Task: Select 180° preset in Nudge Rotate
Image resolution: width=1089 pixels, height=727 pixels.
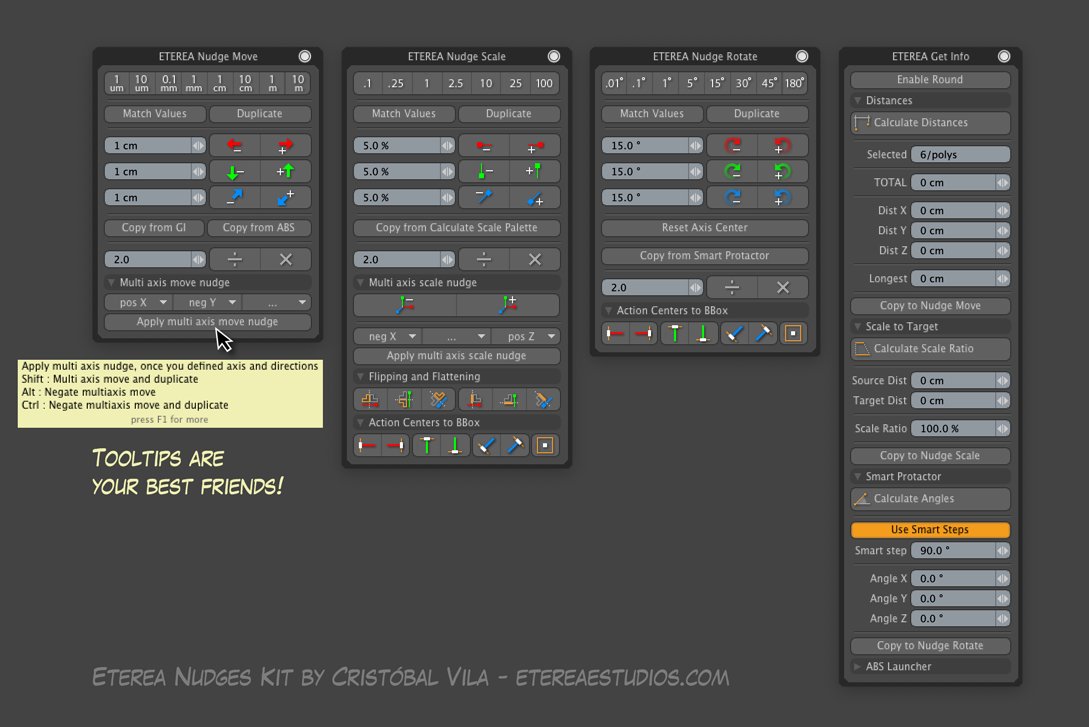Action: click(795, 83)
